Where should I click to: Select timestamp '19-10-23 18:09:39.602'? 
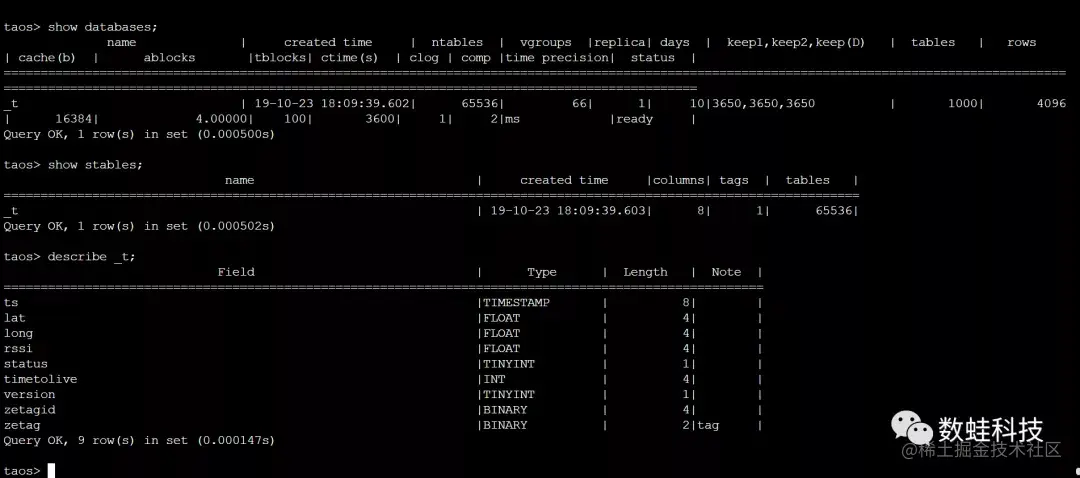pos(334,103)
